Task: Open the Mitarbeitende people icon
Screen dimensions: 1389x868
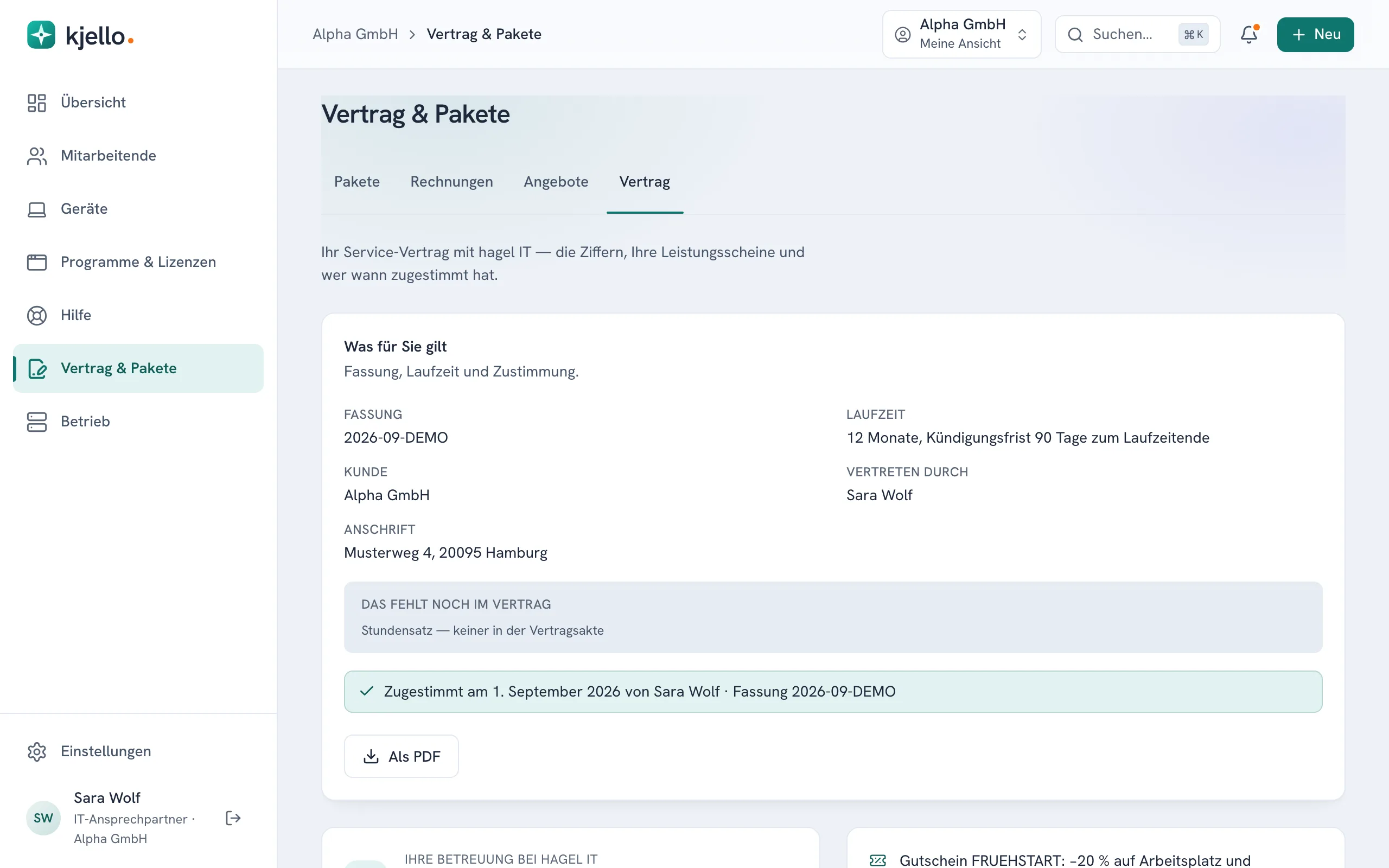Action: pyautogui.click(x=37, y=156)
